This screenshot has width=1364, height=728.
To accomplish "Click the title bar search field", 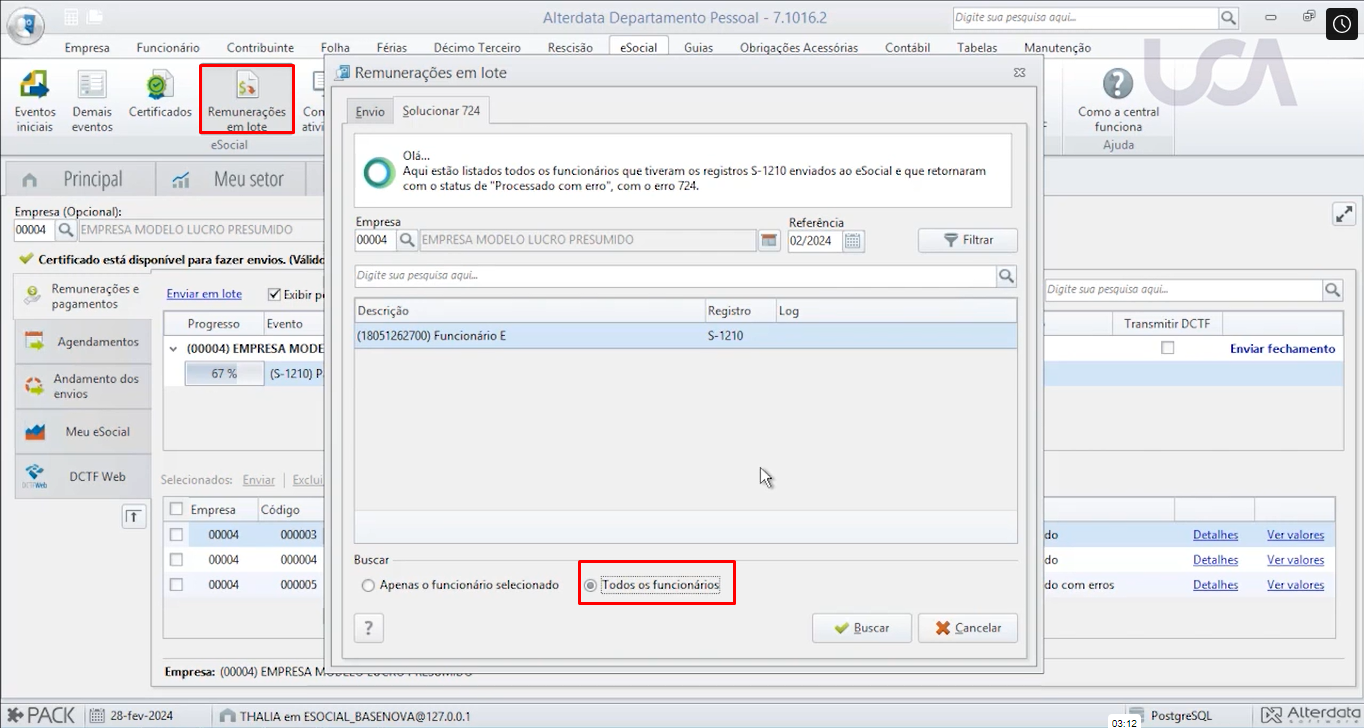I will pos(1085,18).
